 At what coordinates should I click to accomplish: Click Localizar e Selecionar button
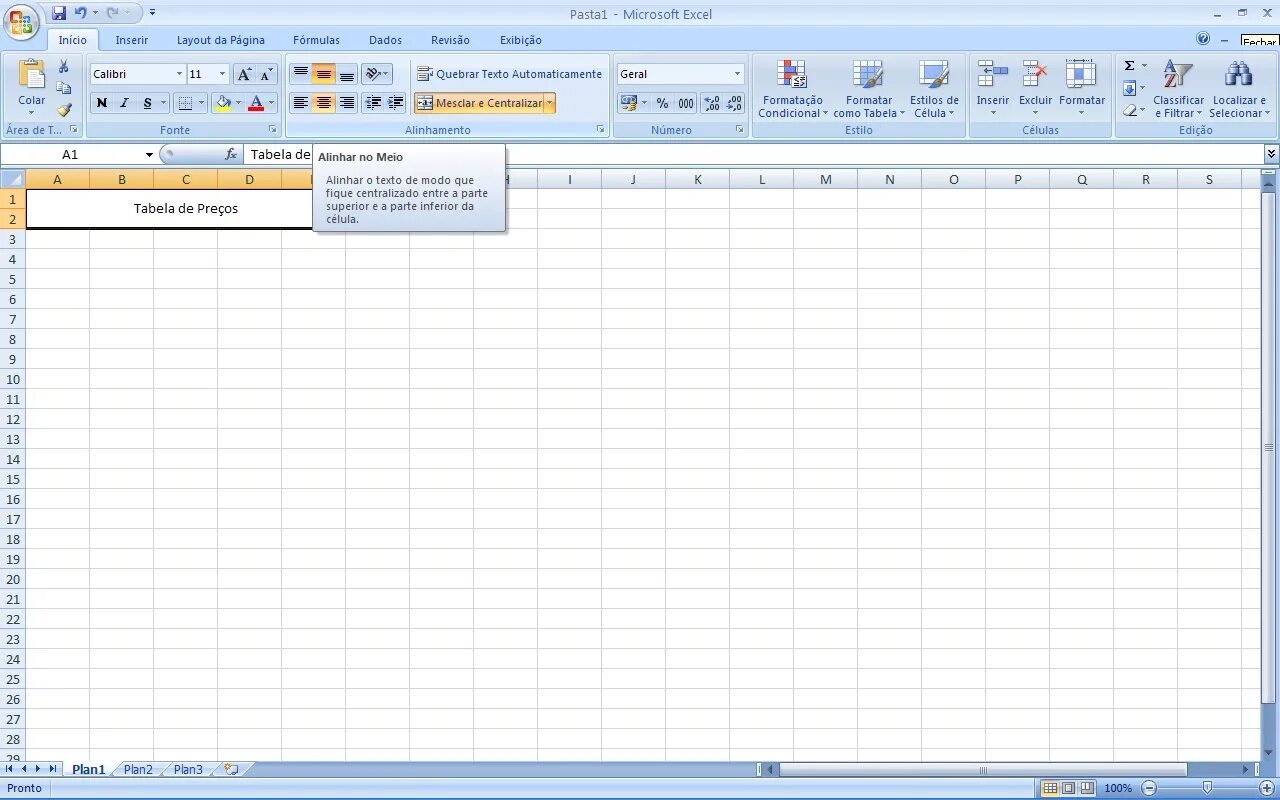click(x=1239, y=88)
